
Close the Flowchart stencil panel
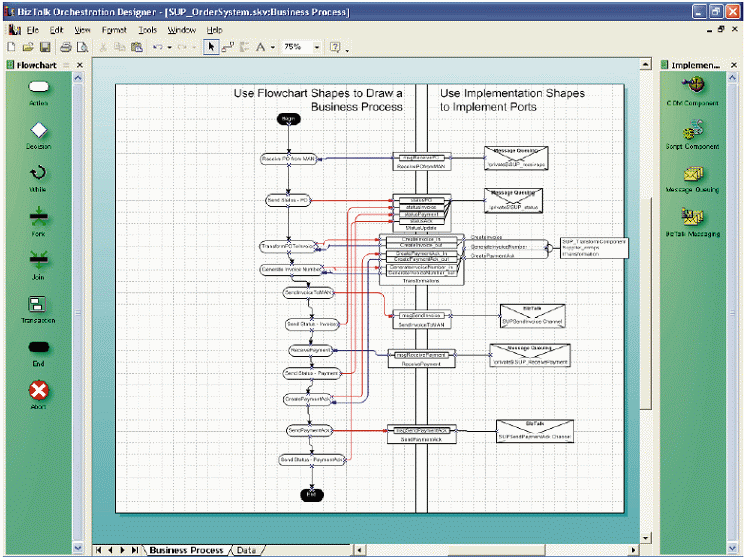click(x=80, y=65)
